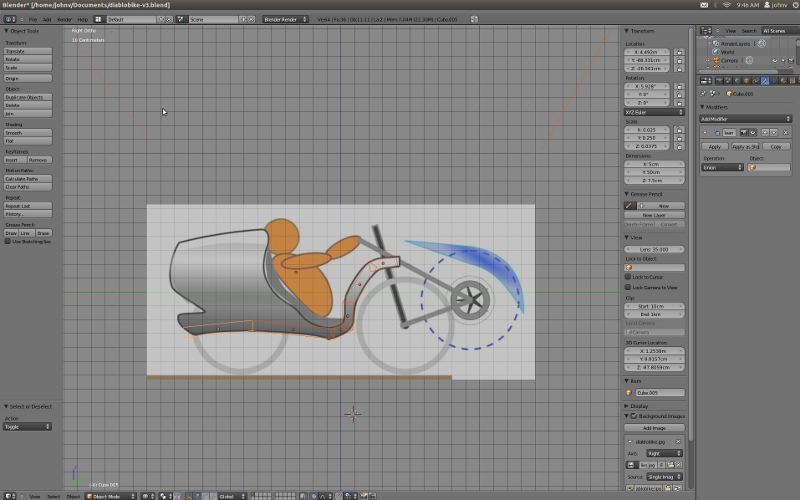This screenshot has width=800, height=500.
Task: Open the Render menu
Action: coord(64,19)
